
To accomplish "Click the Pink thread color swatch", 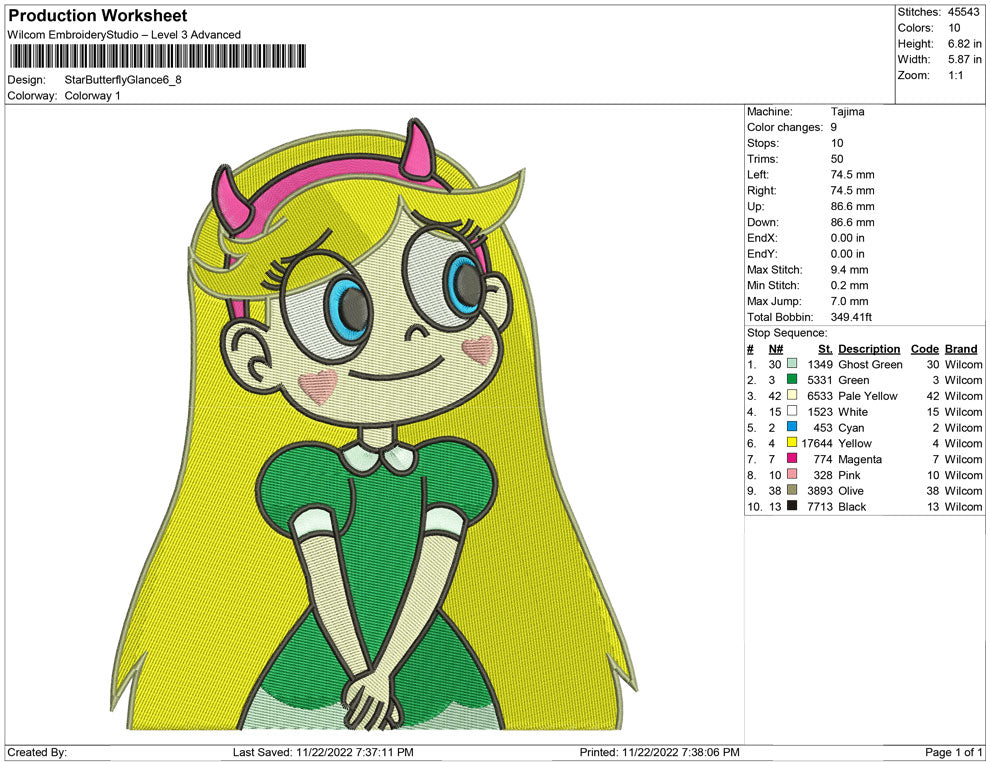I will 792,474.
